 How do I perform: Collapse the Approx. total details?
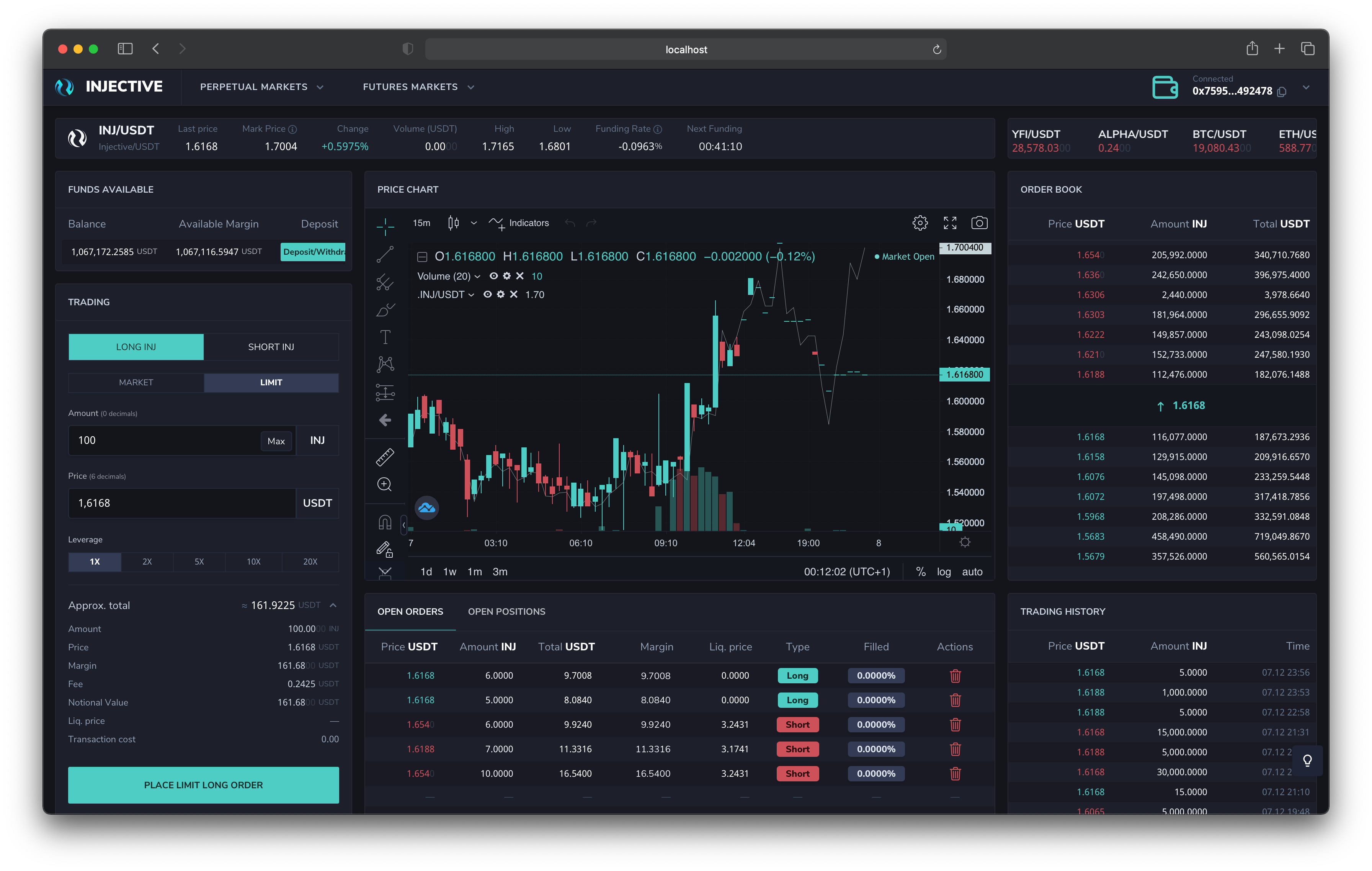333,605
